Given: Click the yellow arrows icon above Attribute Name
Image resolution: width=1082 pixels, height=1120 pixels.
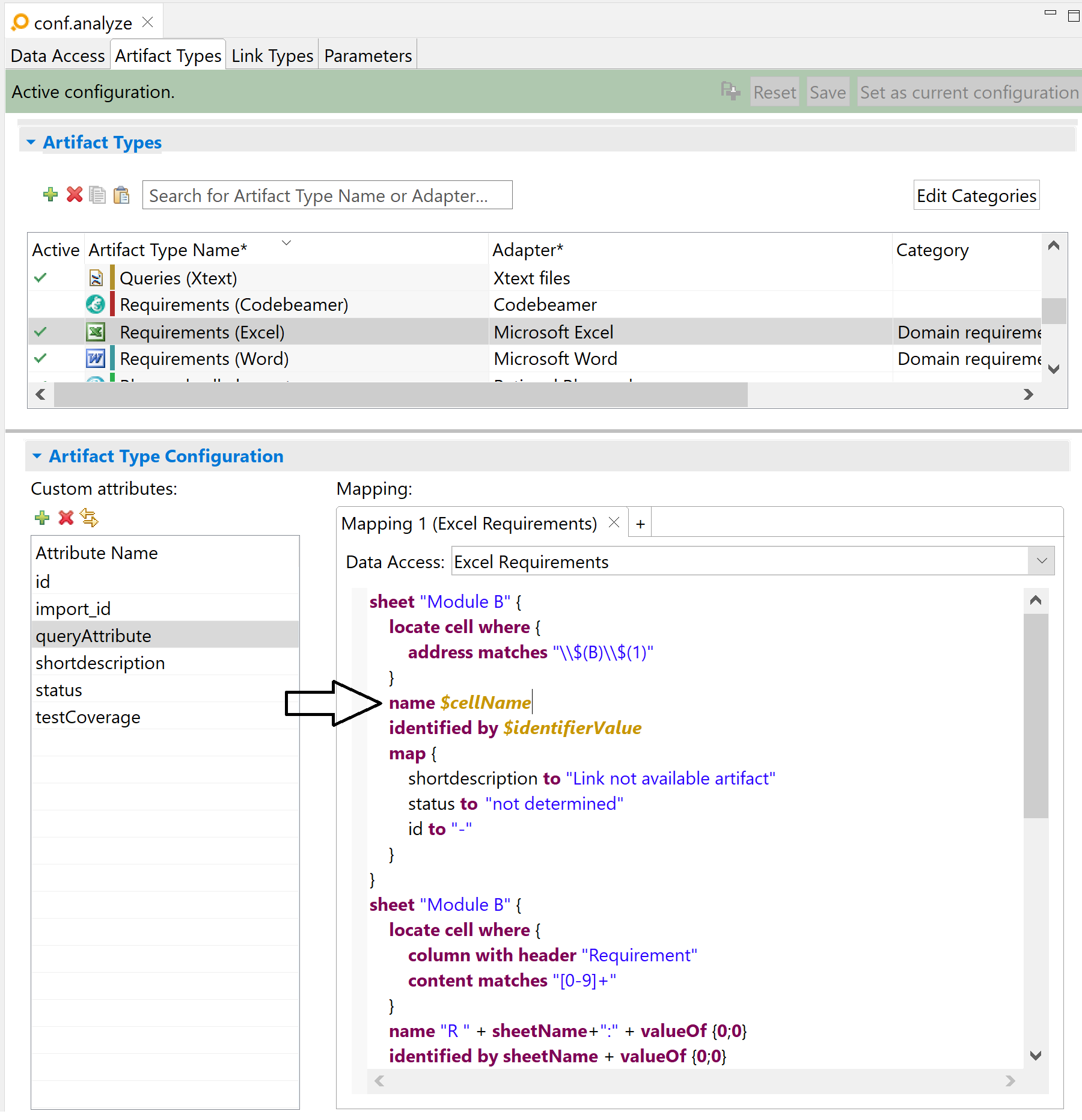Looking at the screenshot, I should pos(90,518).
